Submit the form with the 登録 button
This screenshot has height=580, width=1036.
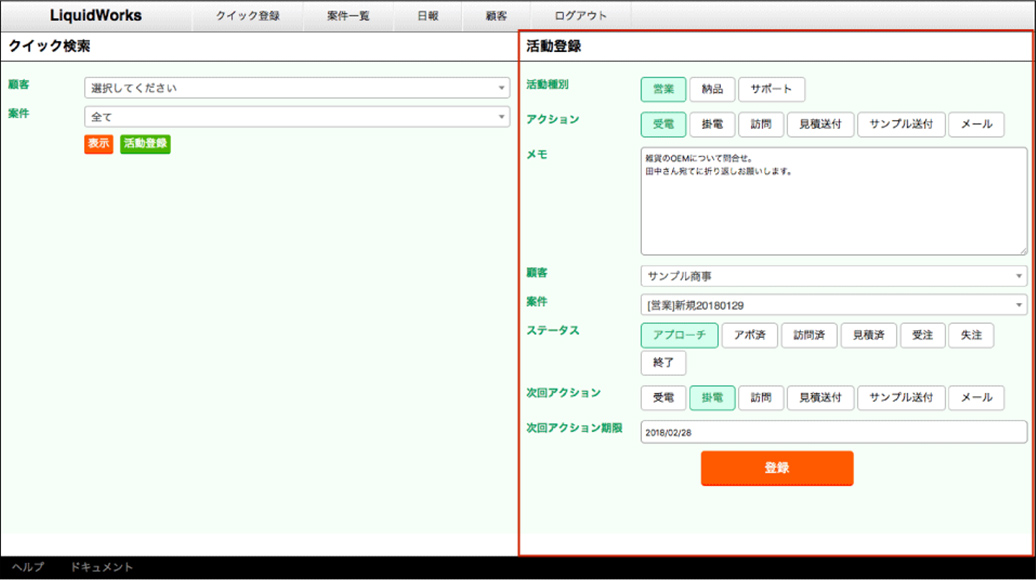click(x=777, y=468)
